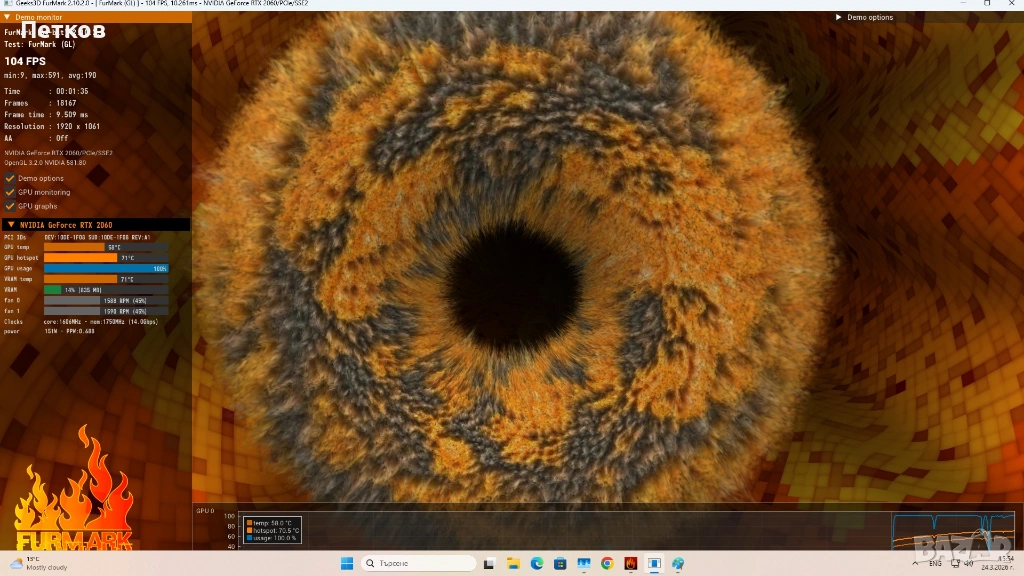Collapse the NVIDIA GeForce RTX 2060 section
Viewport: 1024px width, 576px height.
pyautogui.click(x=10, y=225)
